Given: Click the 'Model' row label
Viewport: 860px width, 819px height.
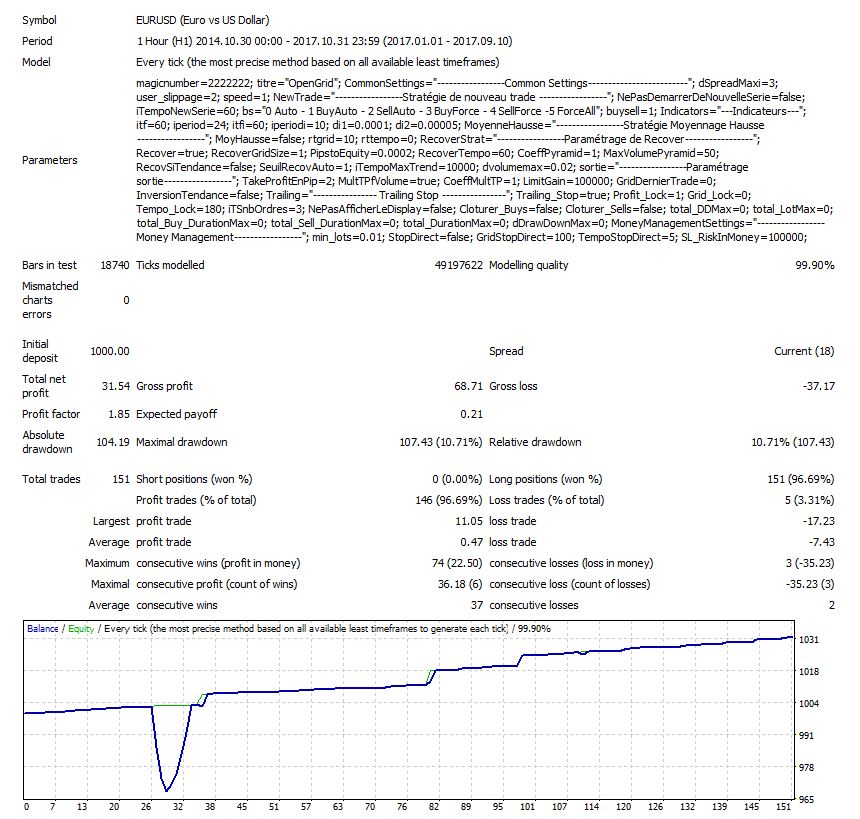Looking at the screenshot, I should click(36, 62).
